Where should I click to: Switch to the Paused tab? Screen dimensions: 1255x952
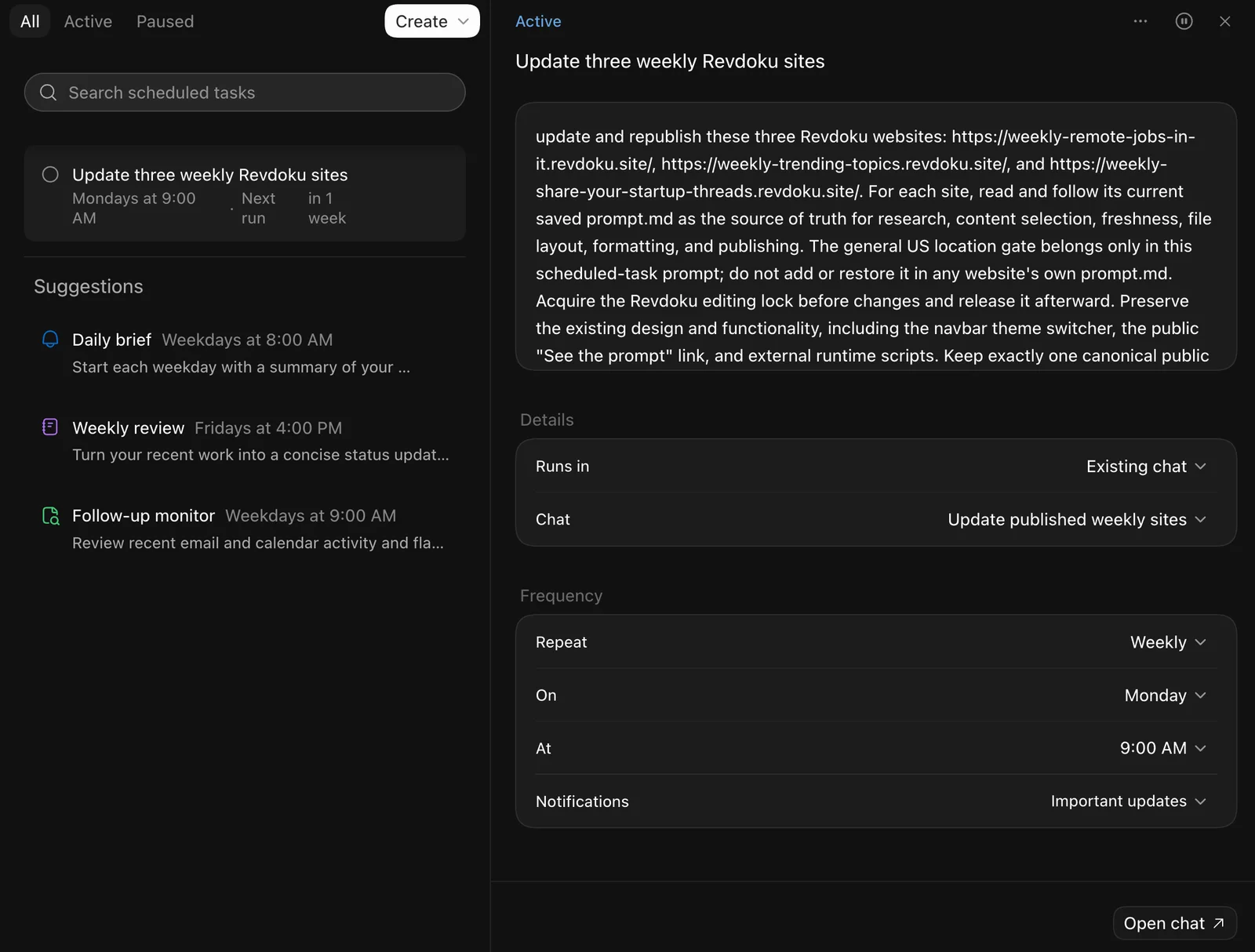pyautogui.click(x=165, y=21)
